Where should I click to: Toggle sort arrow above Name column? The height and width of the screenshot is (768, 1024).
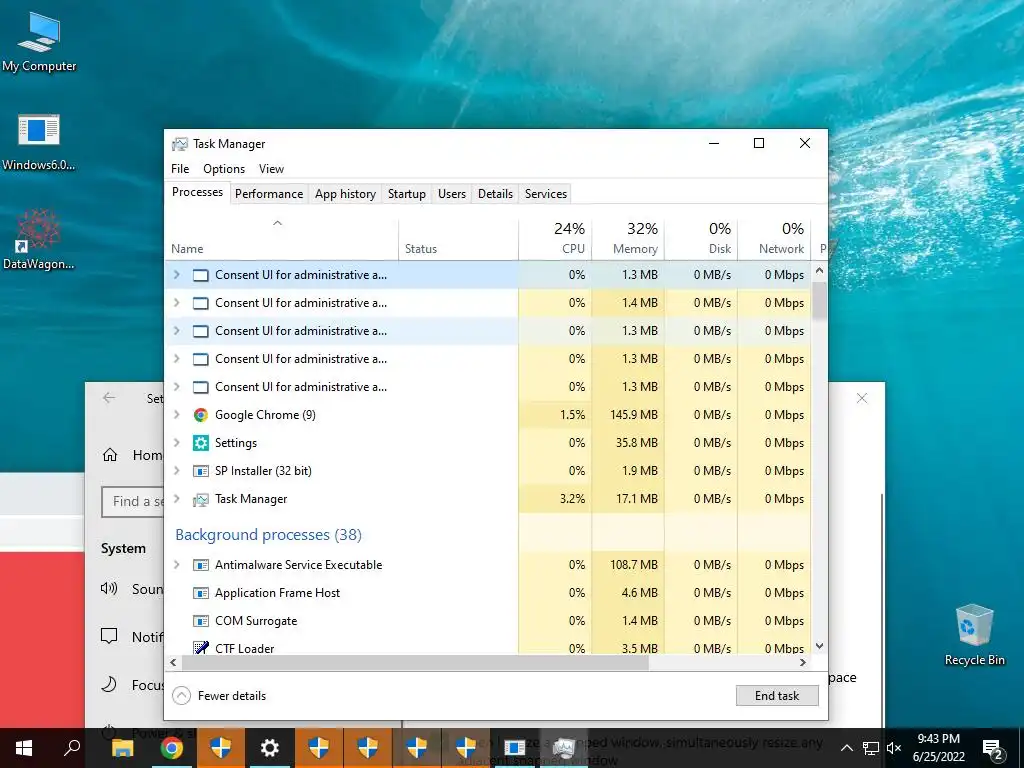click(x=278, y=223)
